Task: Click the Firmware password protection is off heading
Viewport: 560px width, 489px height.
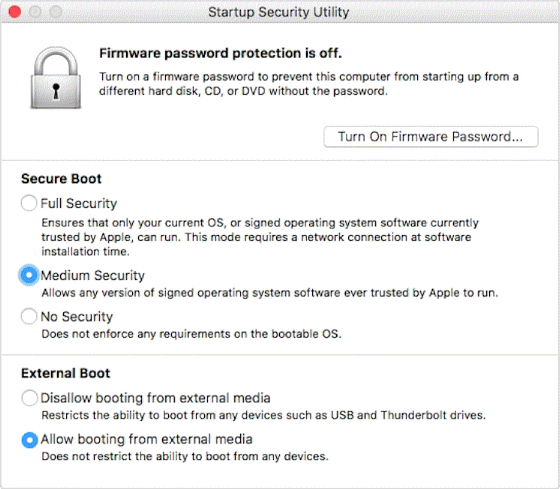Action: pyautogui.click(x=221, y=53)
